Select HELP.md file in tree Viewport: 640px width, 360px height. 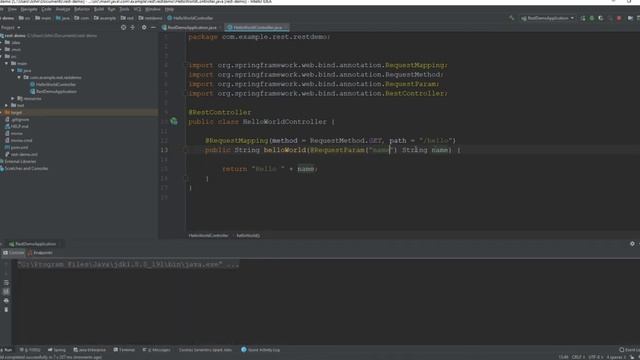tap(17, 126)
